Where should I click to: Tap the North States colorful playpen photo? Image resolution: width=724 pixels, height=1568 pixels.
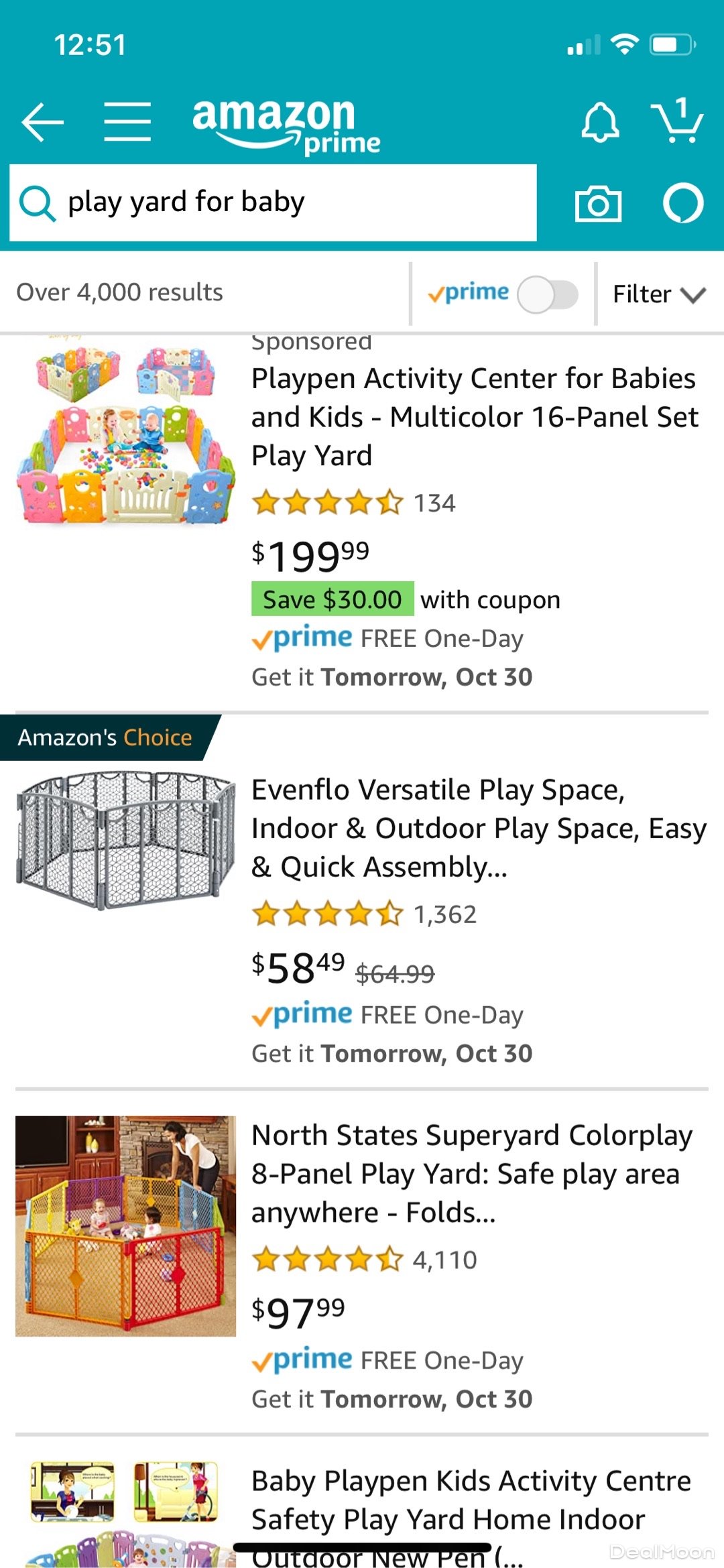(125, 1225)
